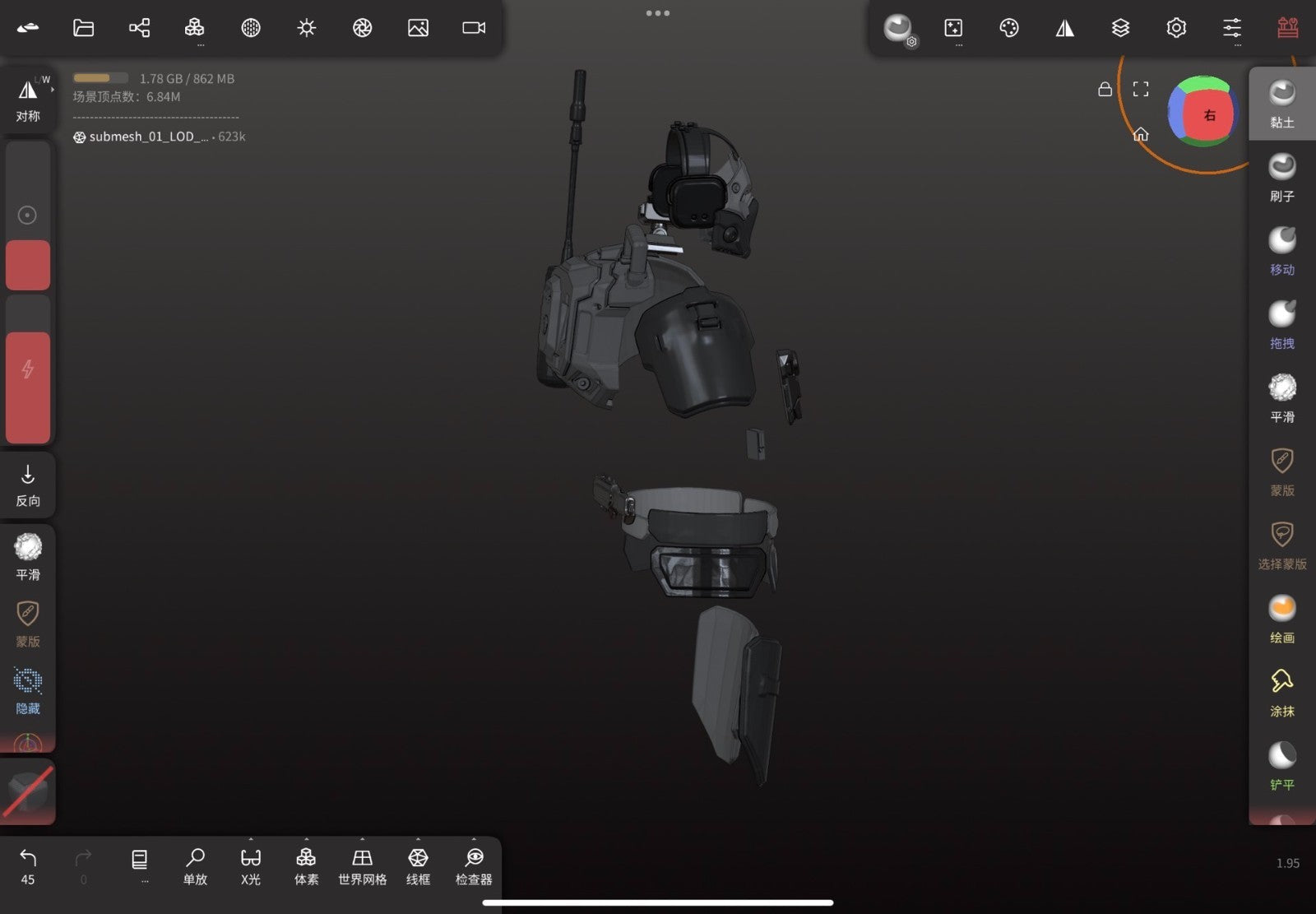Expand the 检查器 (inspector) options
1316x914 pixels.
pyautogui.click(x=474, y=866)
